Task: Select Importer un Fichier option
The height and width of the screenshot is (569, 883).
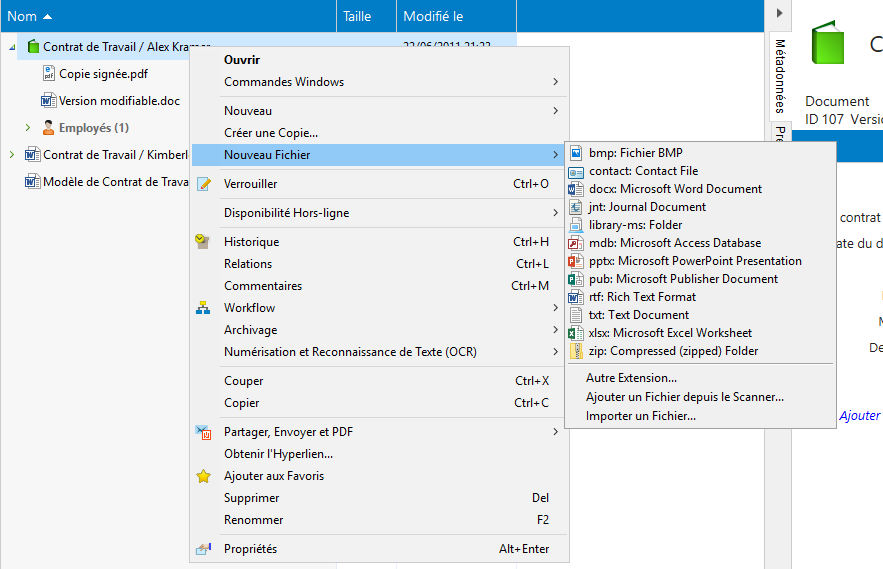Action: 640,416
